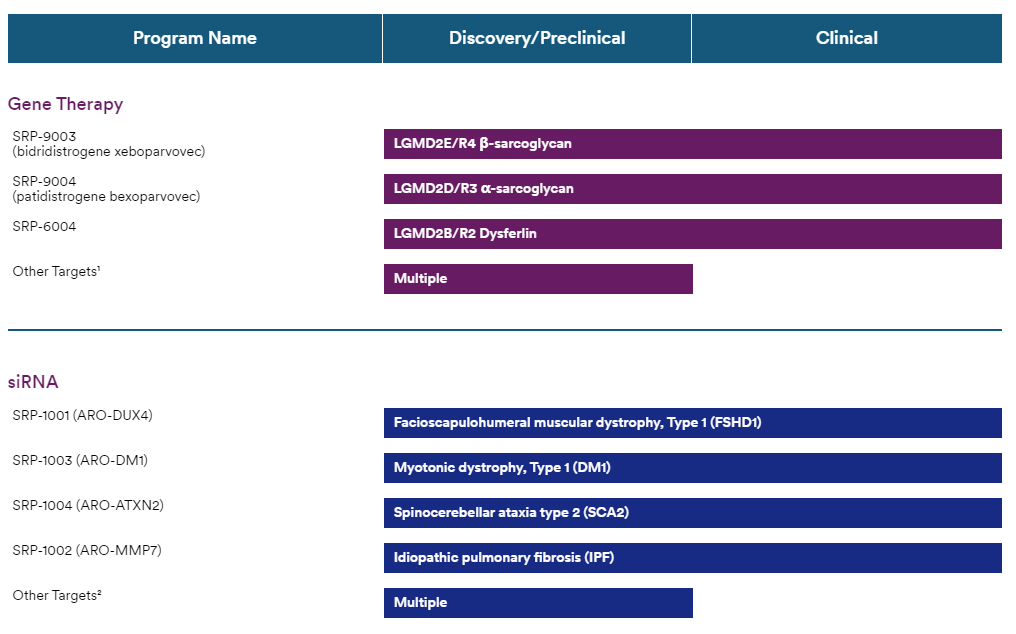
Task: Open the Gene Therapy section heading
Action: click(x=65, y=104)
